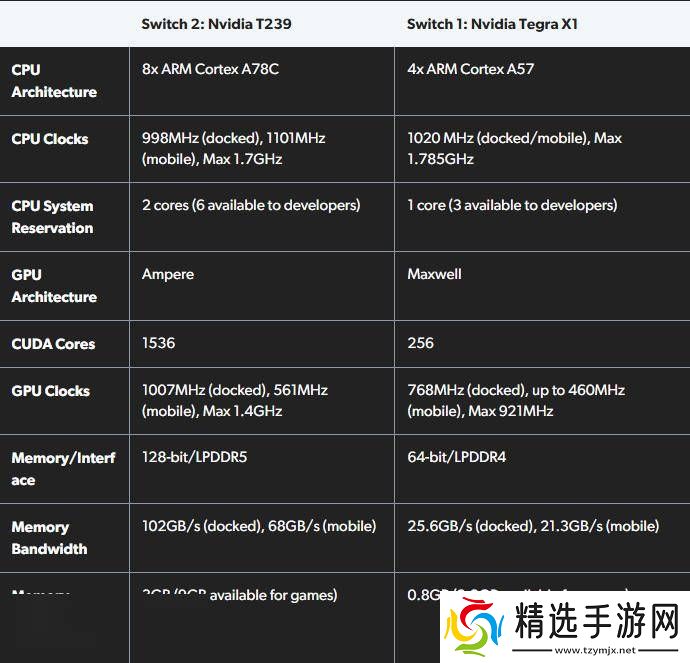Click the Chinese watermark site name text
The image size is (690, 663).
click(x=596, y=620)
